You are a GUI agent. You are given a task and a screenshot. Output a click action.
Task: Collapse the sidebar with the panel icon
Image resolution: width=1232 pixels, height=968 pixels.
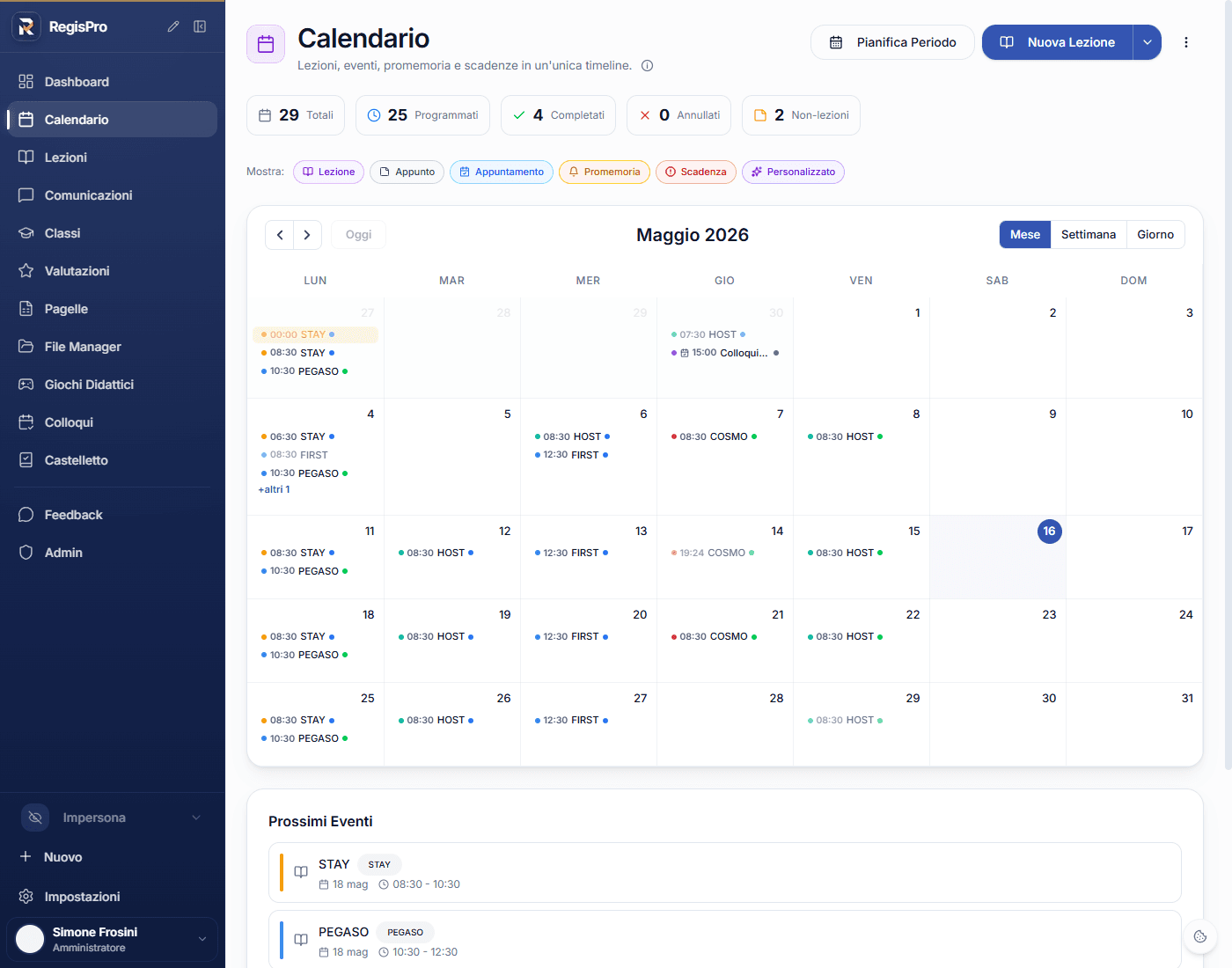pos(200,26)
